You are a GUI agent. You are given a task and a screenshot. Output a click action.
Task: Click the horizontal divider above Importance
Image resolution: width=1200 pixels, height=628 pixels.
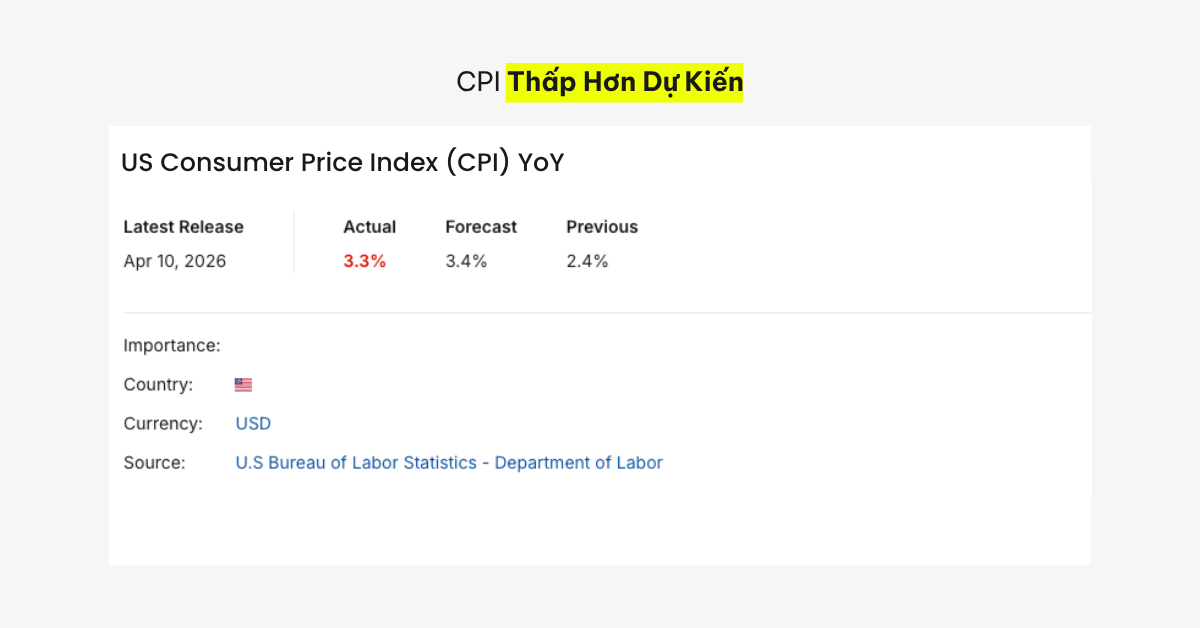[600, 313]
